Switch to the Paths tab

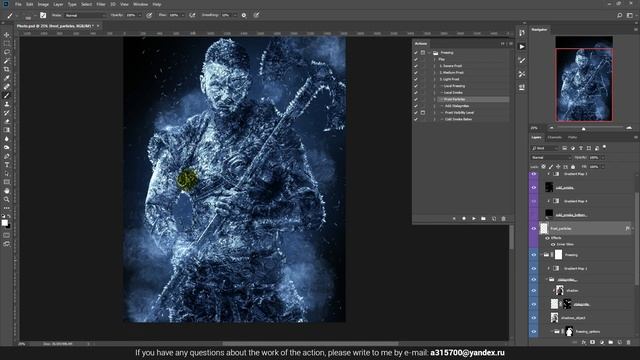572,138
